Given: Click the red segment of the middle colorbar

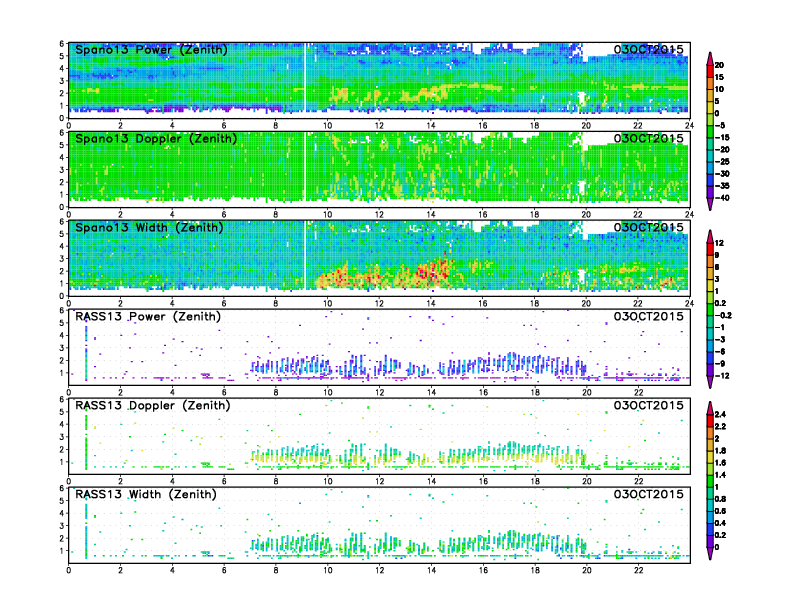Looking at the screenshot, I should [710, 249].
